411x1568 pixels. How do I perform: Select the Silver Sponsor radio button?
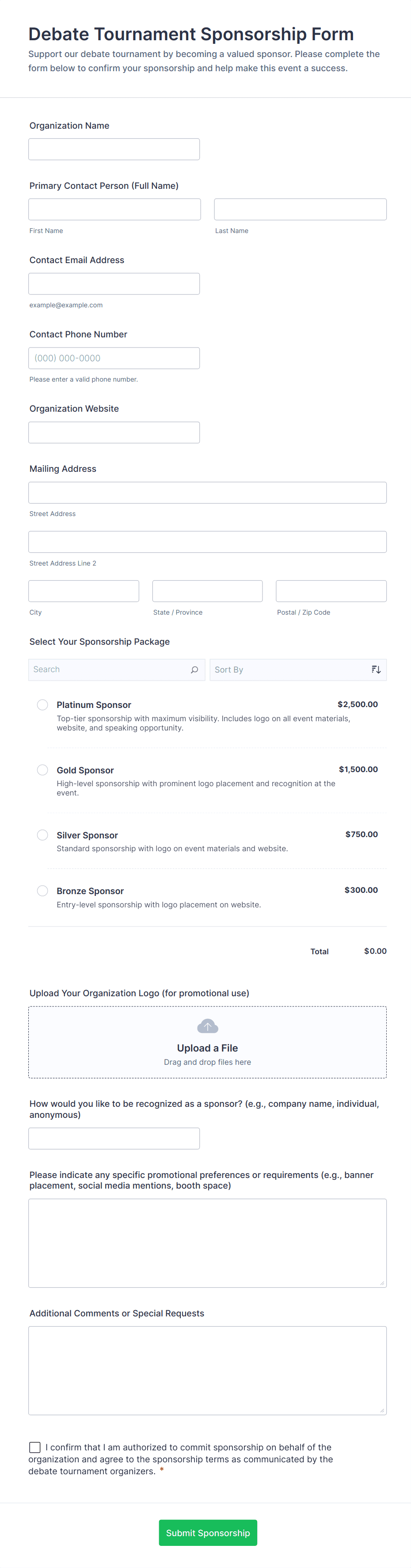tap(42, 835)
